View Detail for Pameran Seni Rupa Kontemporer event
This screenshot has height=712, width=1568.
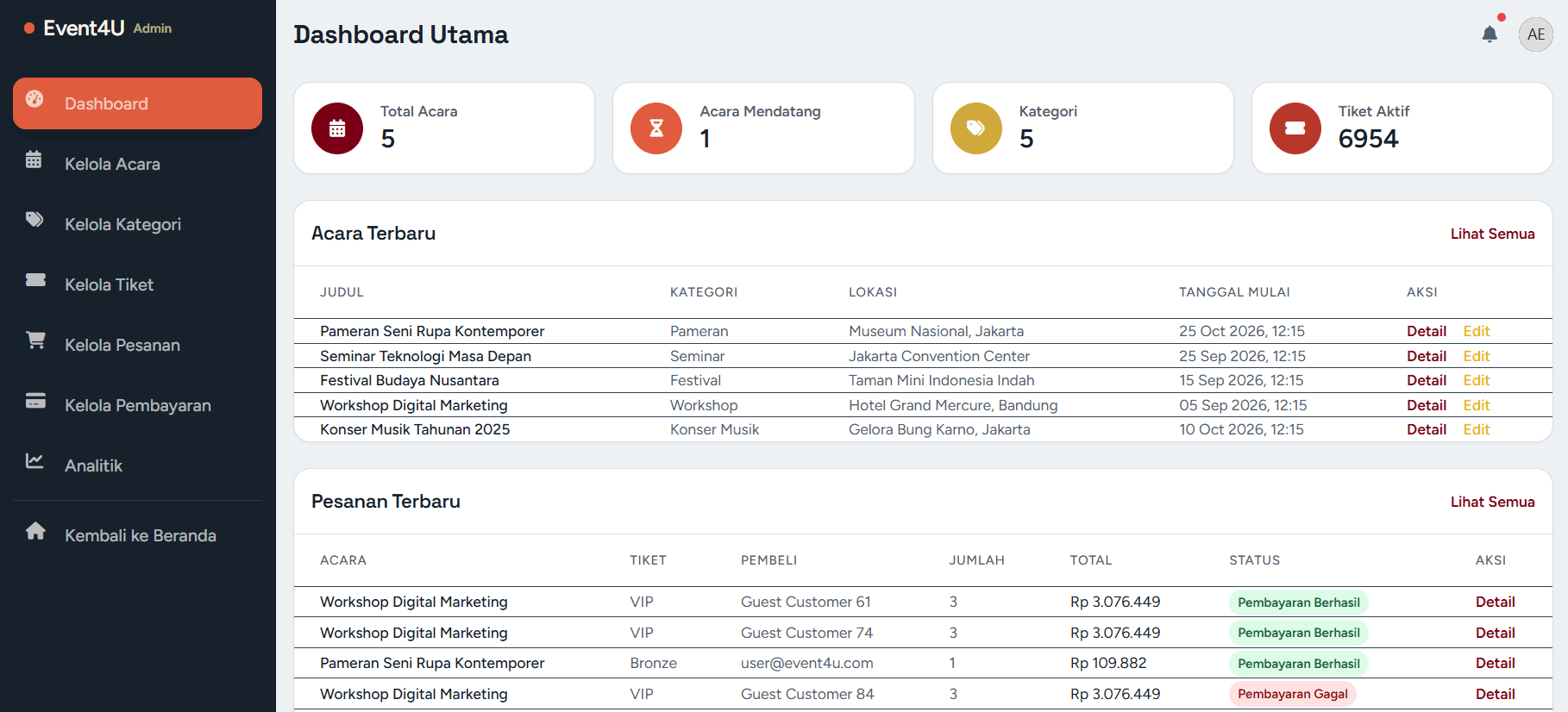coord(1427,331)
